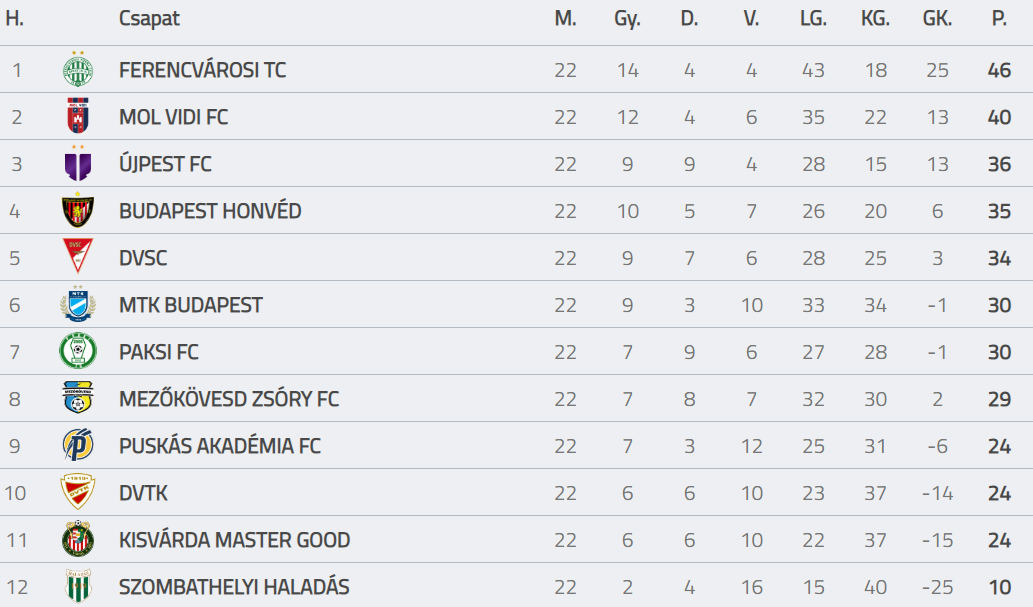This screenshot has height=607, width=1033.
Task: Select the SZOMBATHELYI HALADÁS team name
Action: click(234, 587)
